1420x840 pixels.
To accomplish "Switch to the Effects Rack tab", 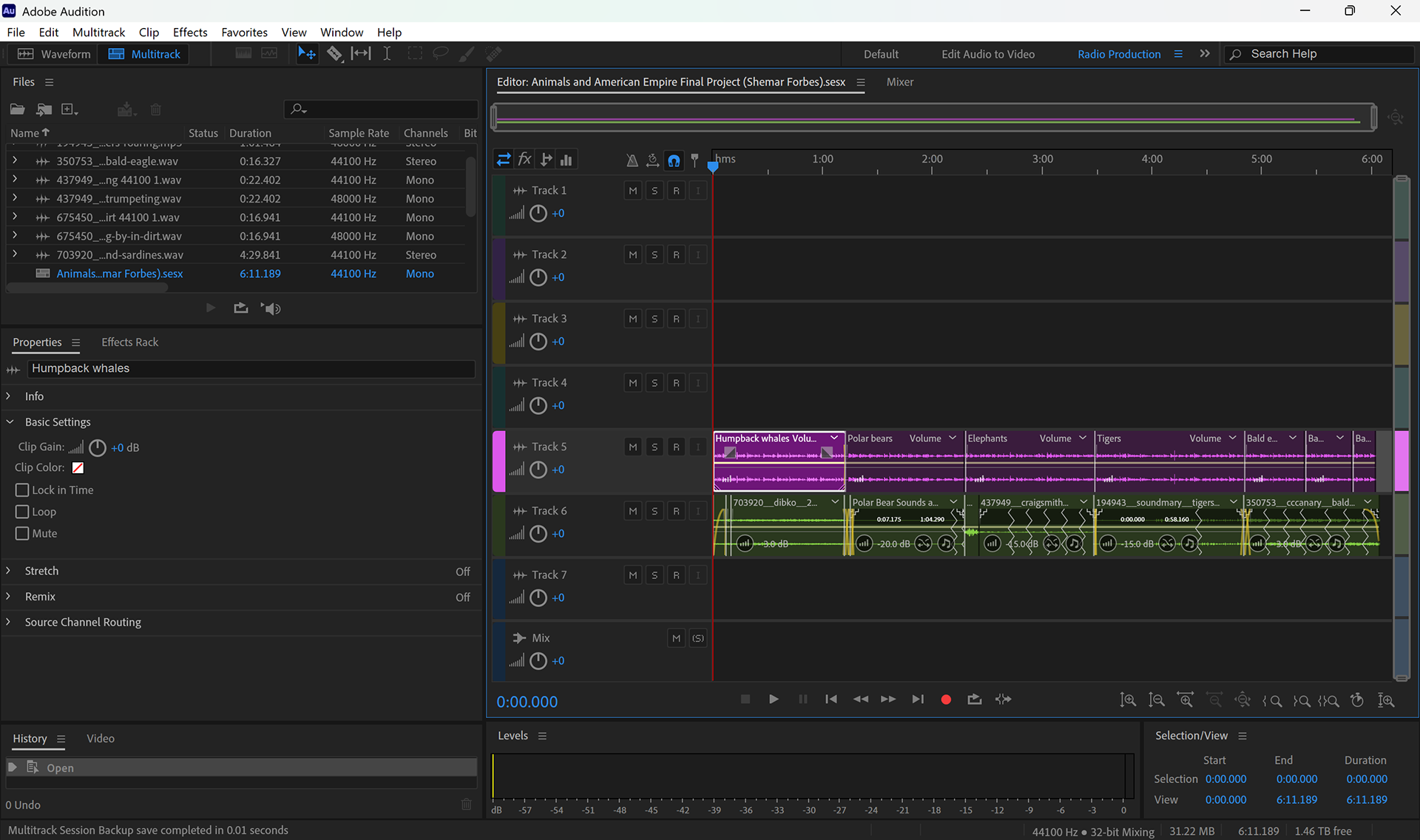I will pos(129,342).
